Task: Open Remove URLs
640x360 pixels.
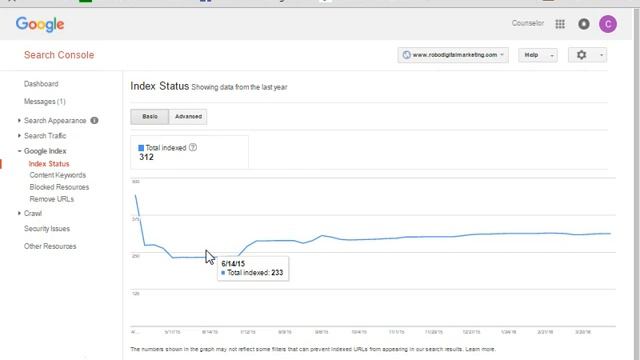Action: [51, 199]
